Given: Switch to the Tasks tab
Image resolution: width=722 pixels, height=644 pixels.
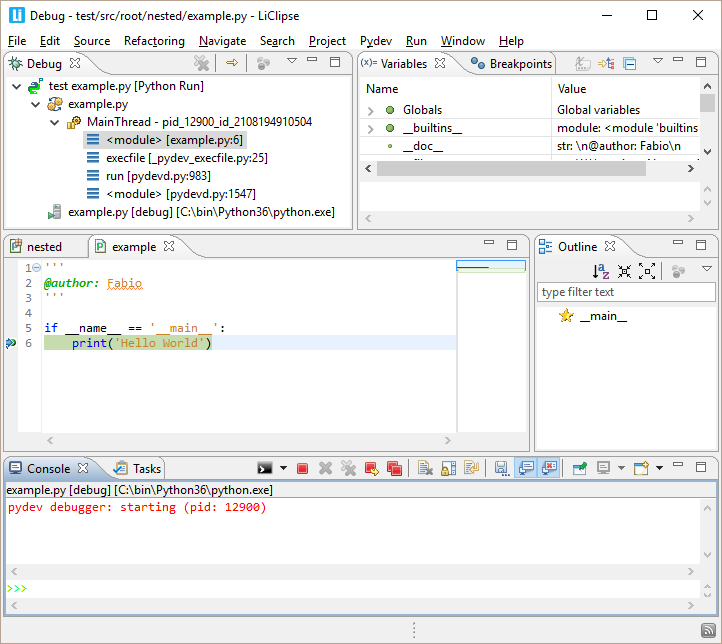Looking at the screenshot, I should pos(138,469).
